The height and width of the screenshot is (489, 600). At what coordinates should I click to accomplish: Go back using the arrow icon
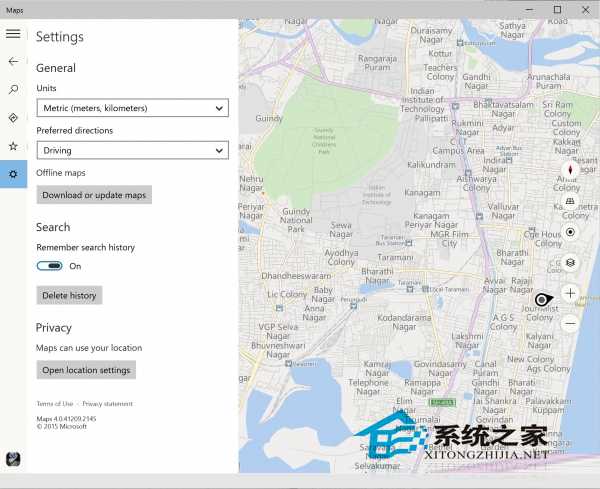pos(13,61)
